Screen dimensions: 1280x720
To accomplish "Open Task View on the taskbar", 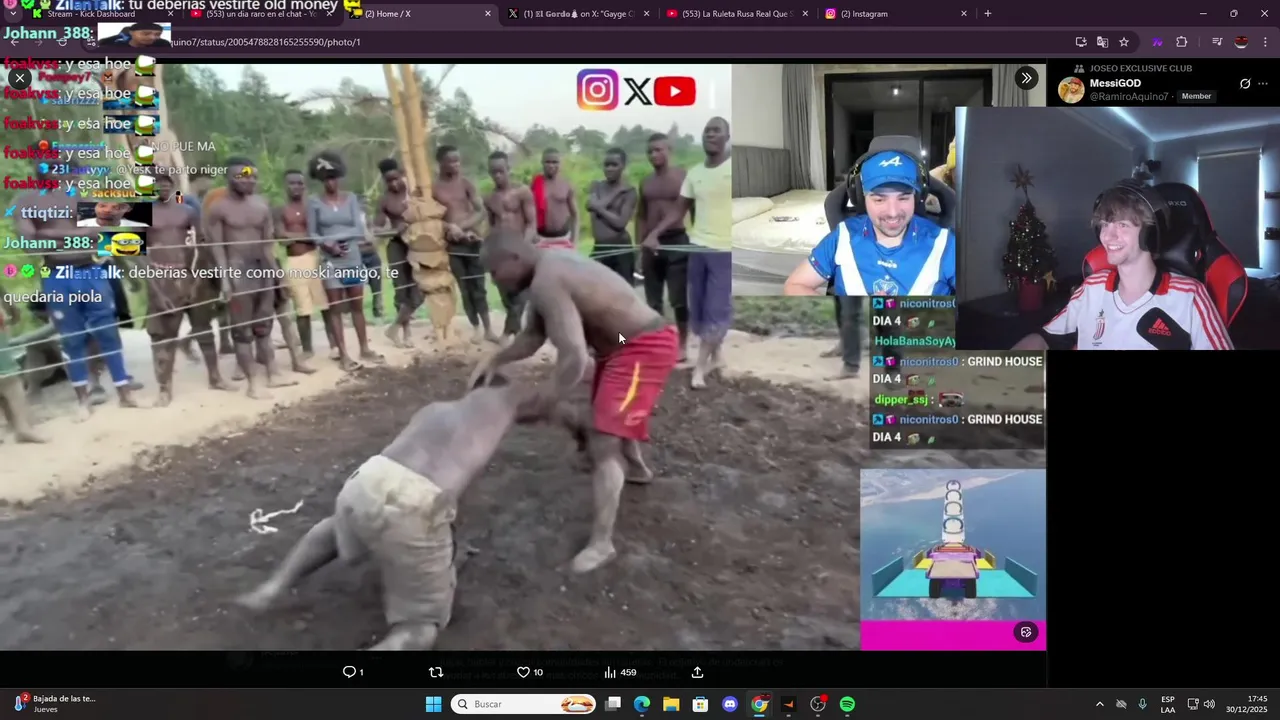I will tap(613, 704).
